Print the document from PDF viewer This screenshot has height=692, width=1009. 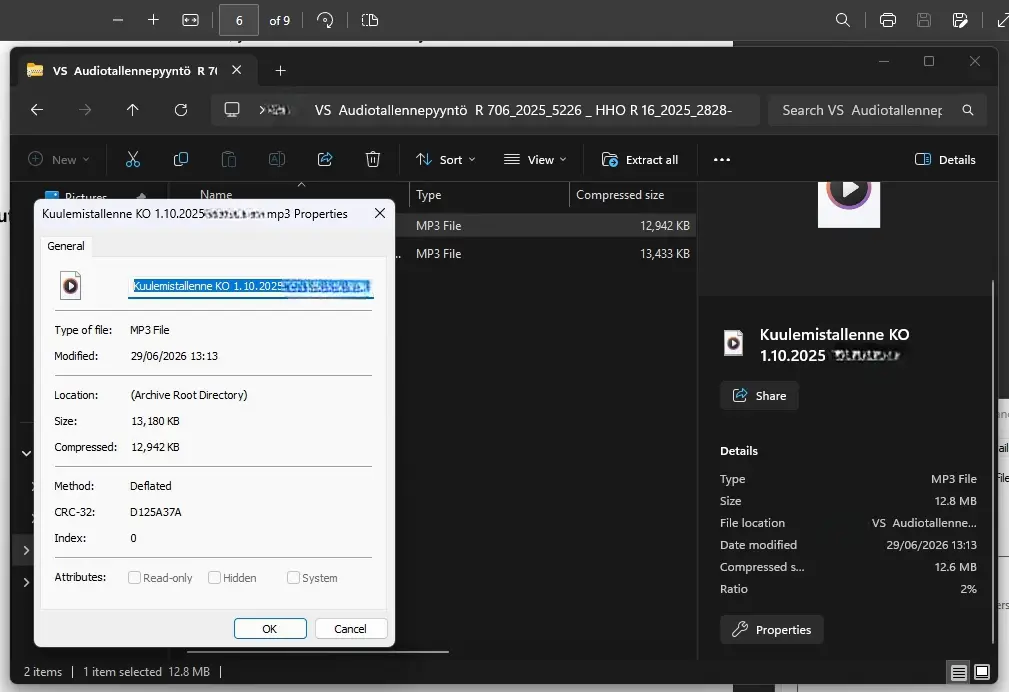coord(888,21)
